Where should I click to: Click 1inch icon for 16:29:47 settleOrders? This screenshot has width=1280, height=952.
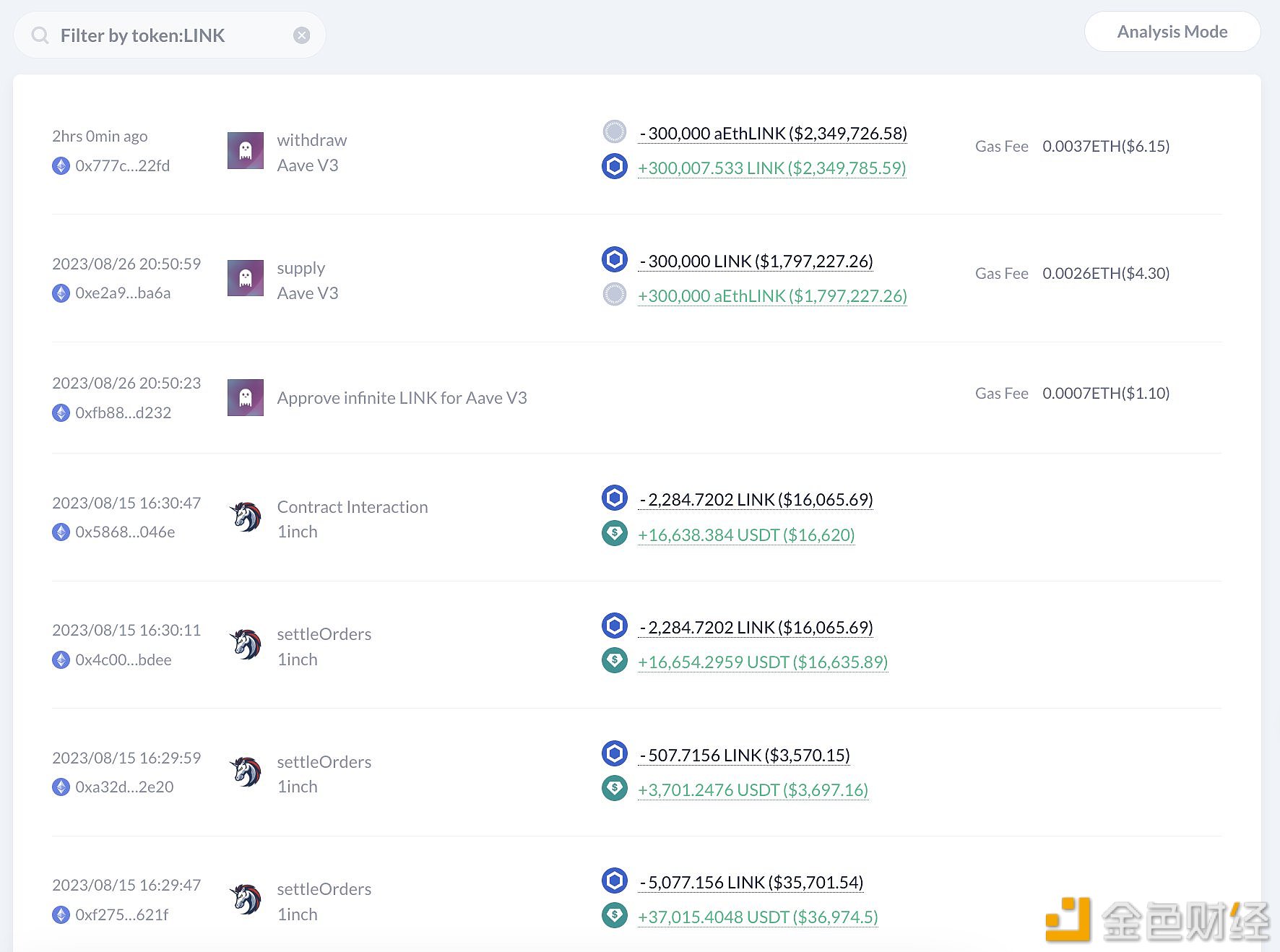pyautogui.click(x=246, y=899)
